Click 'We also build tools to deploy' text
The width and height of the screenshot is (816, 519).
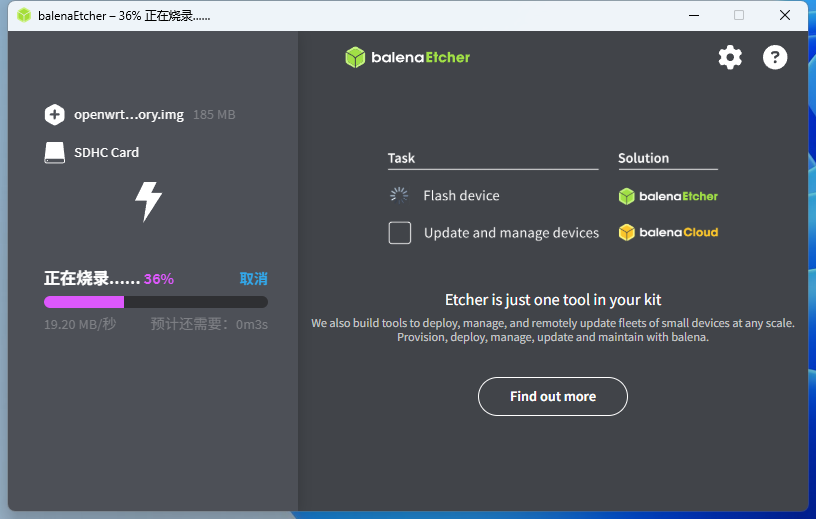(x=553, y=323)
